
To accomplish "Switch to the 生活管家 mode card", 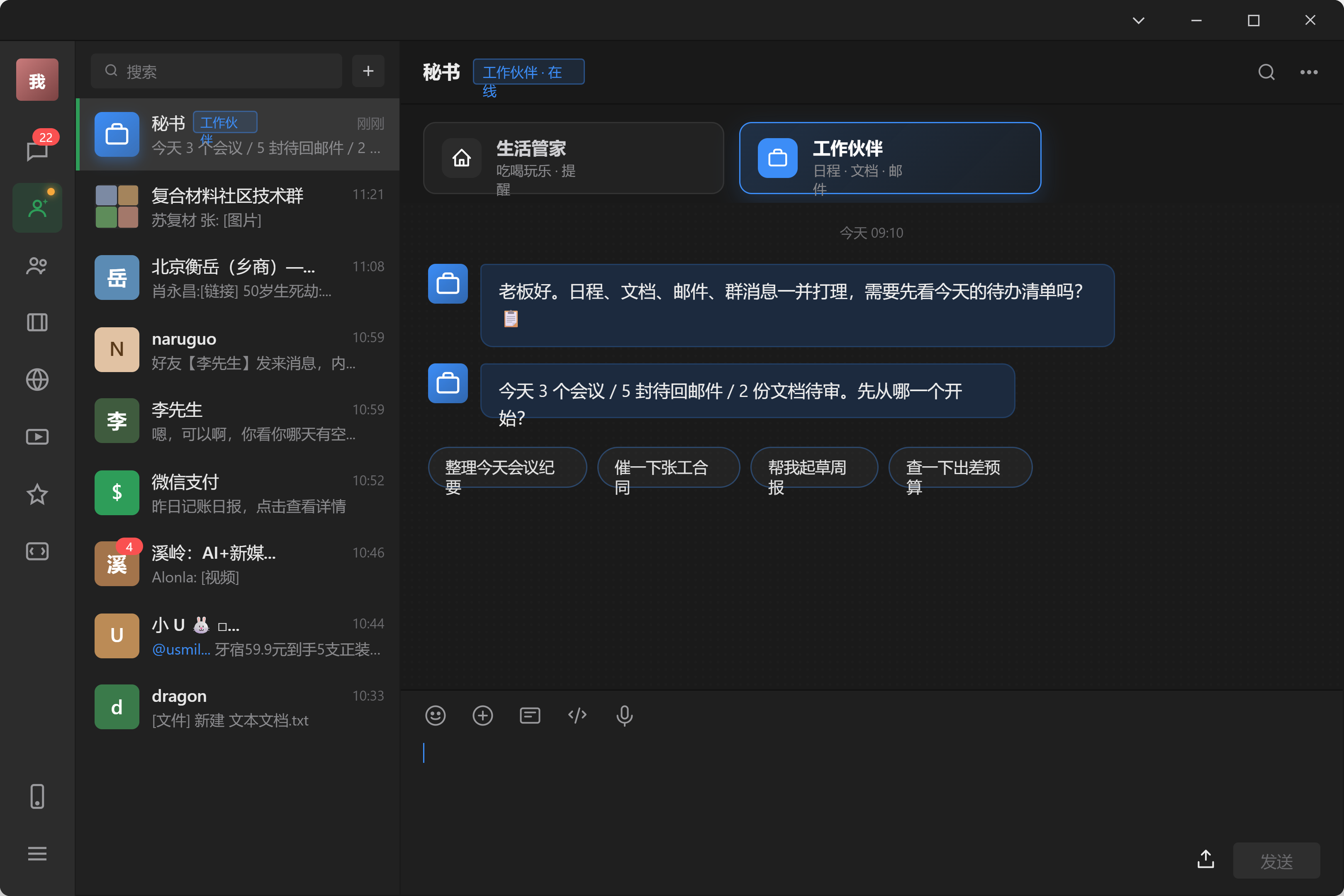I will (x=573, y=158).
